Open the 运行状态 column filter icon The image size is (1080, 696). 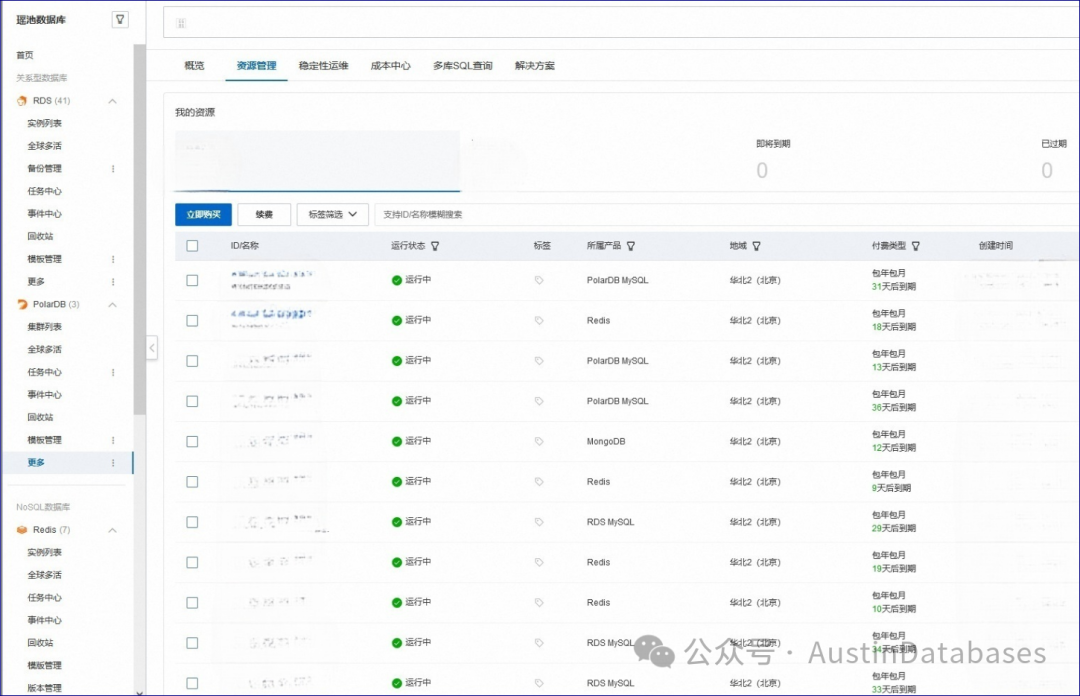(435, 246)
